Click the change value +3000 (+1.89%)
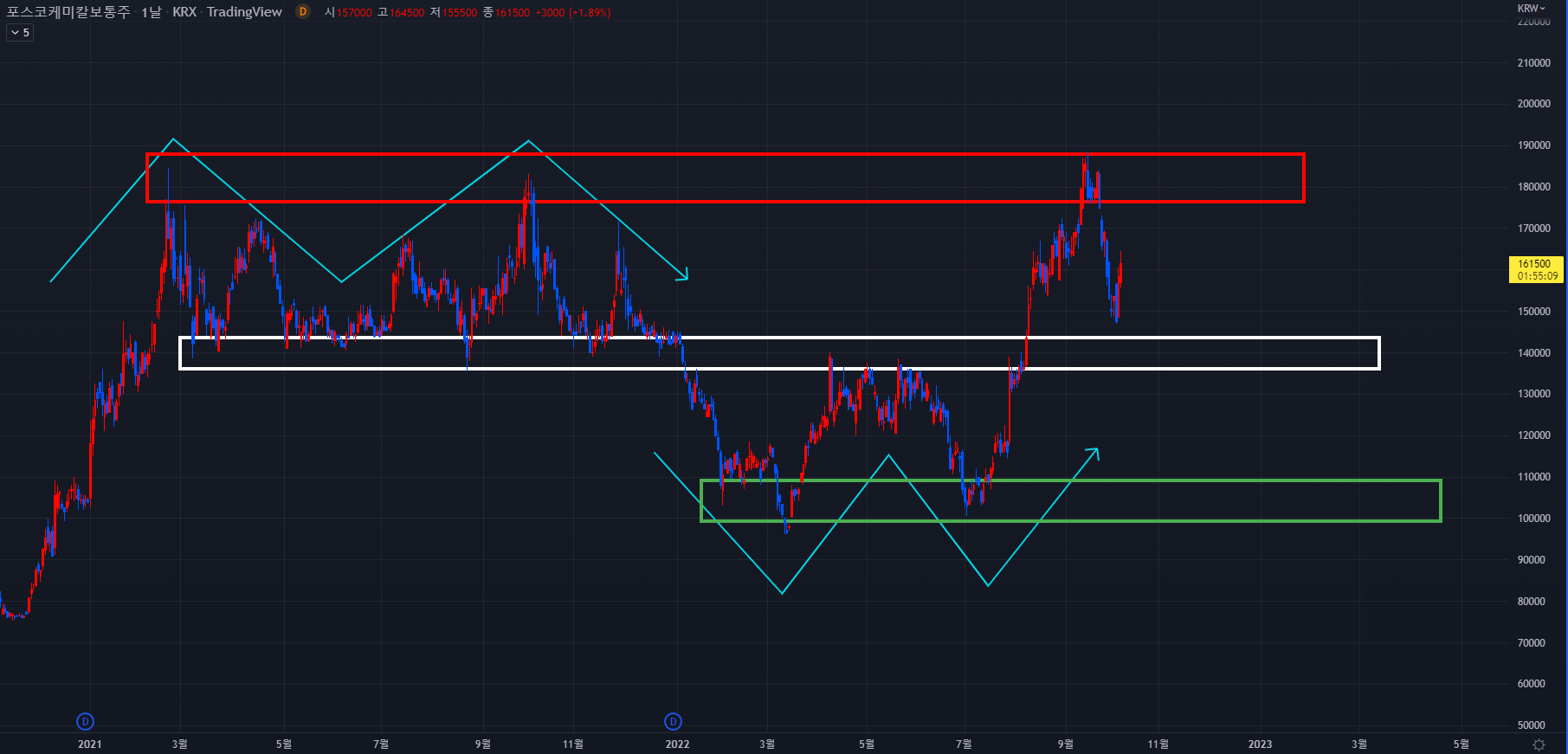The height and width of the screenshot is (754, 1568). (x=573, y=13)
